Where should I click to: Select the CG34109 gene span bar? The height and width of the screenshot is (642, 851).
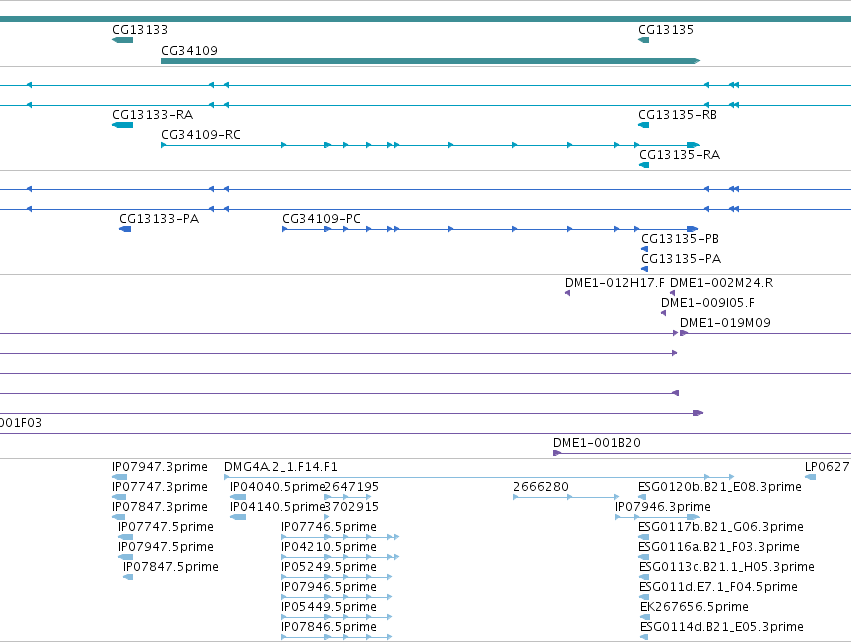[430, 61]
